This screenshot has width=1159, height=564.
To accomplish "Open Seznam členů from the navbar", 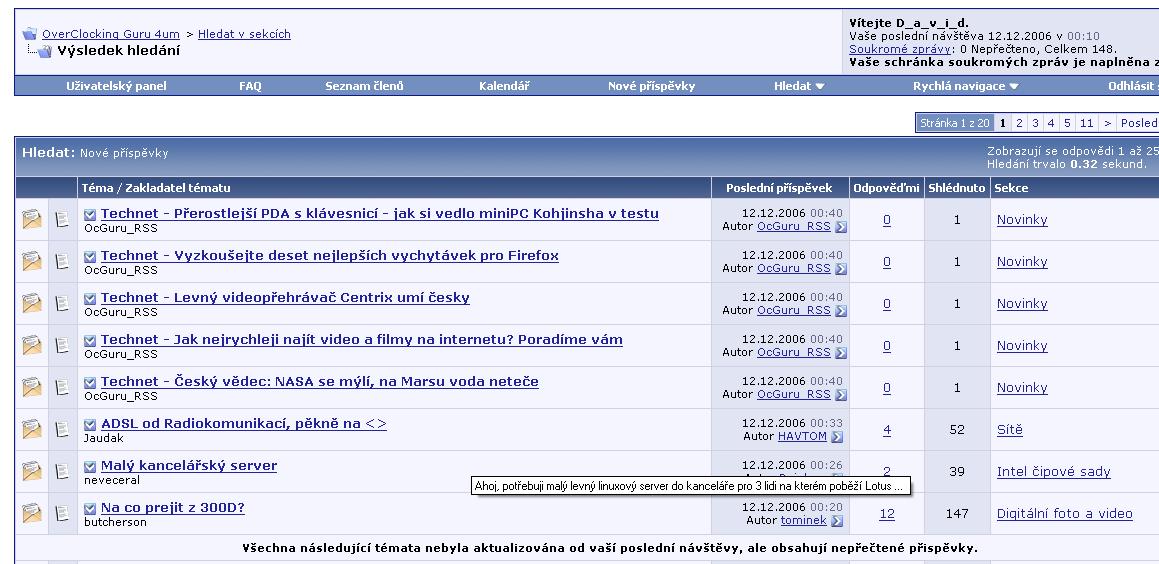I will 364,86.
